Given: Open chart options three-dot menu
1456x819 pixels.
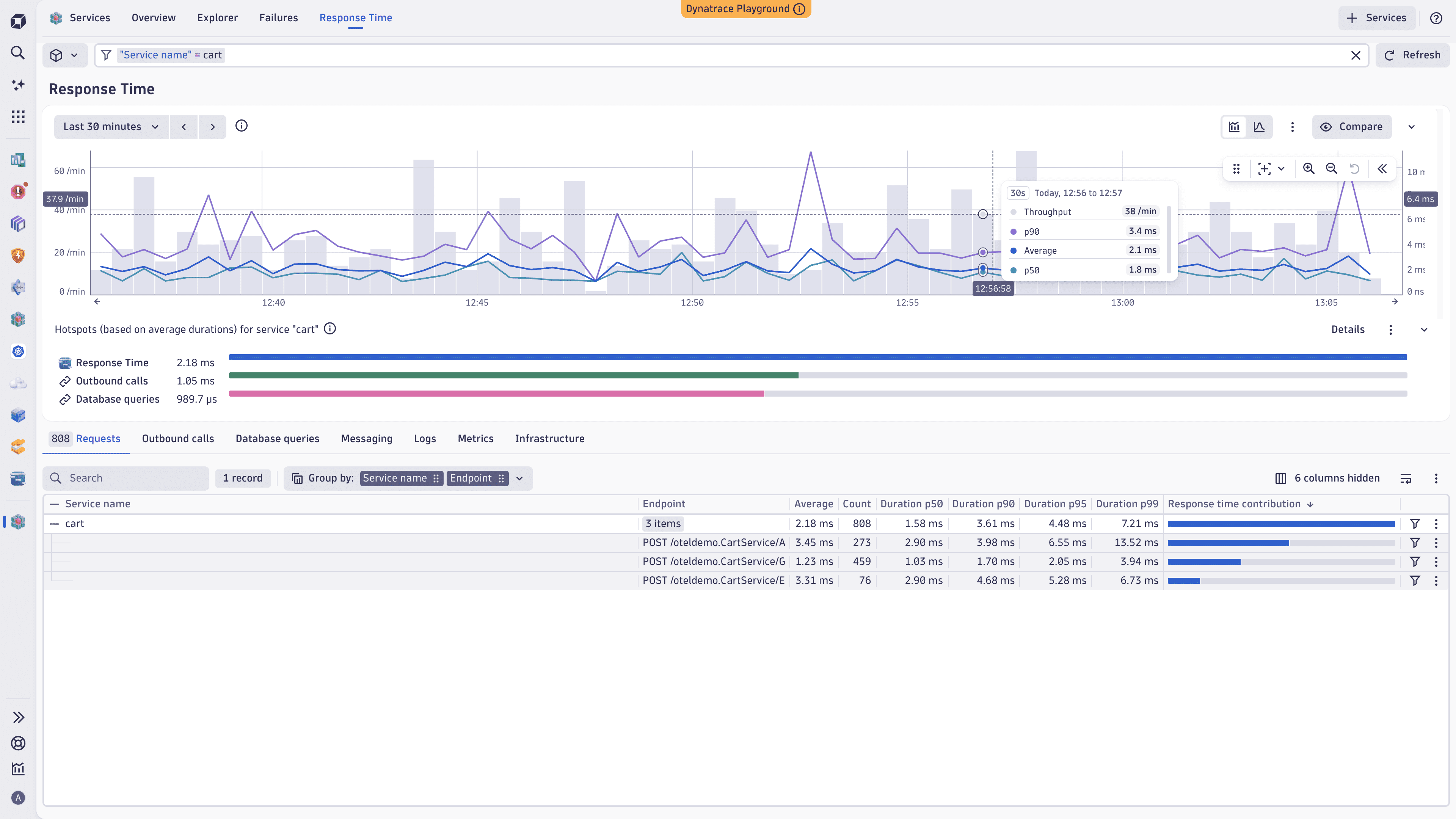Looking at the screenshot, I should point(1292,127).
